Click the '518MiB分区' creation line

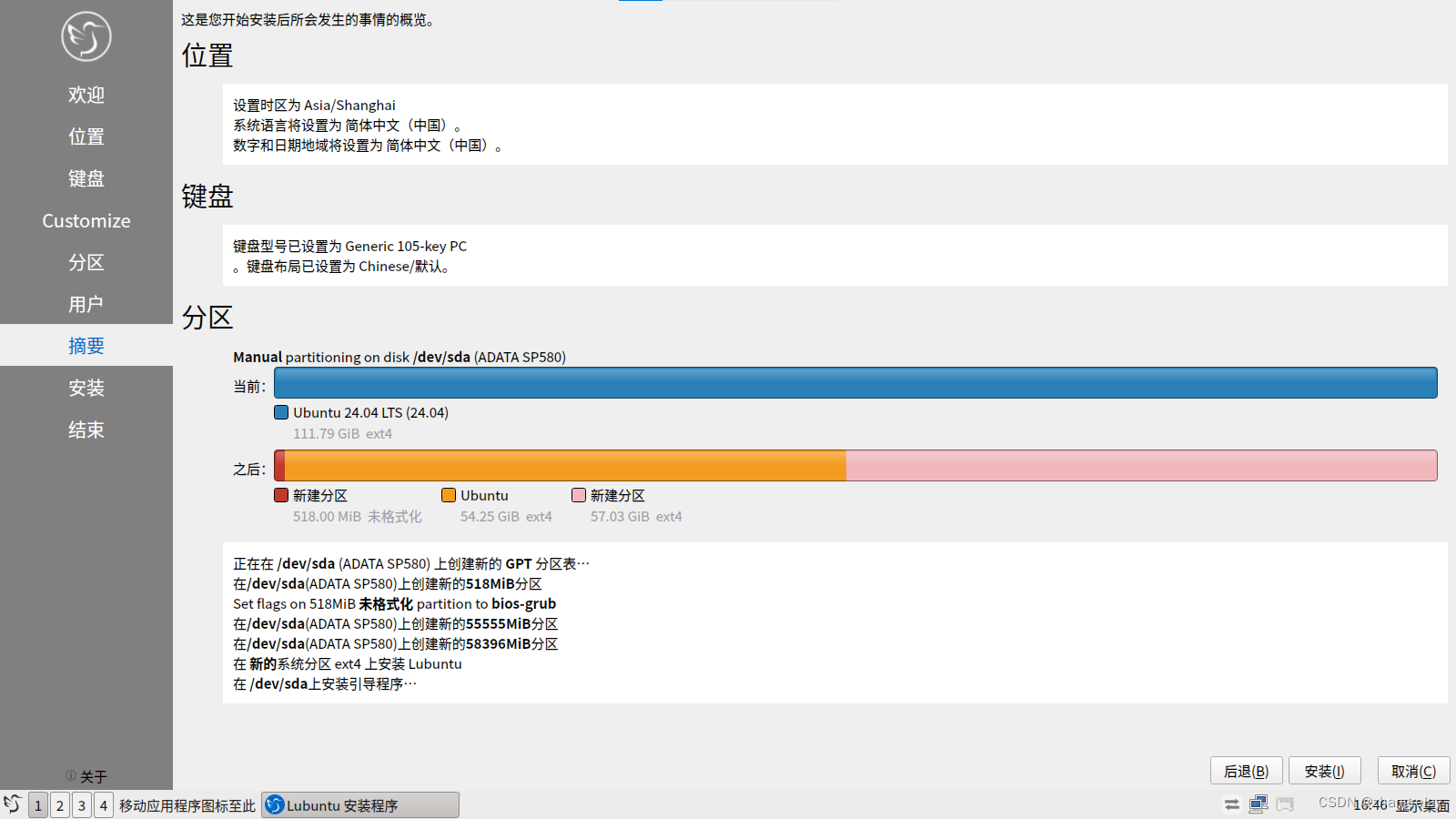(x=388, y=584)
